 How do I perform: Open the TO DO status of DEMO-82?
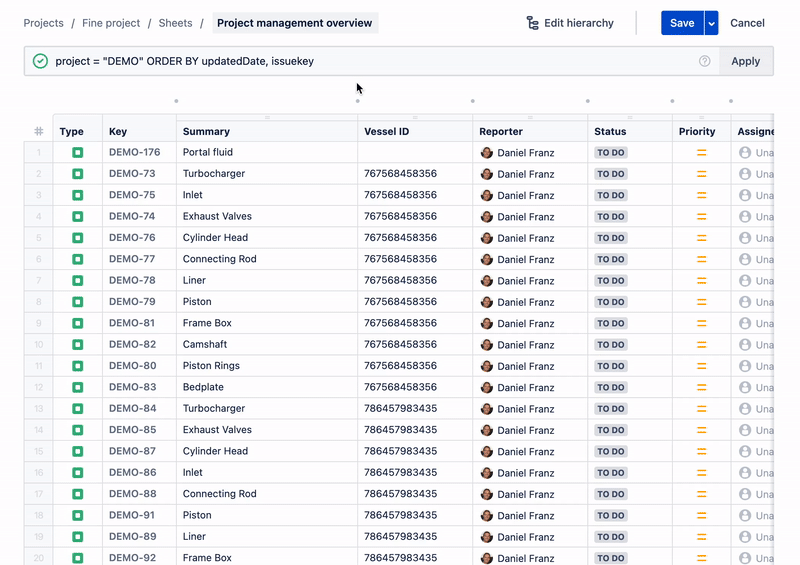[x=611, y=345]
